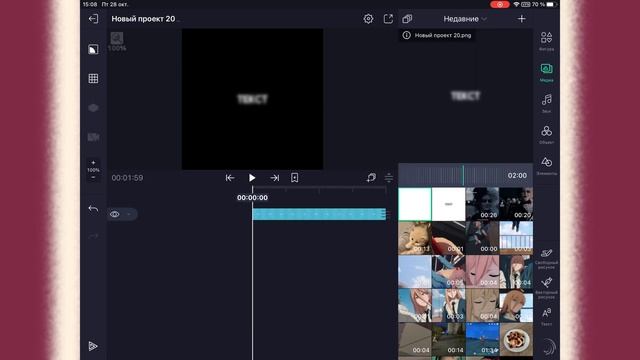Zoom out with the minus button
Screen dimensions: 640x360
click(x=93, y=177)
